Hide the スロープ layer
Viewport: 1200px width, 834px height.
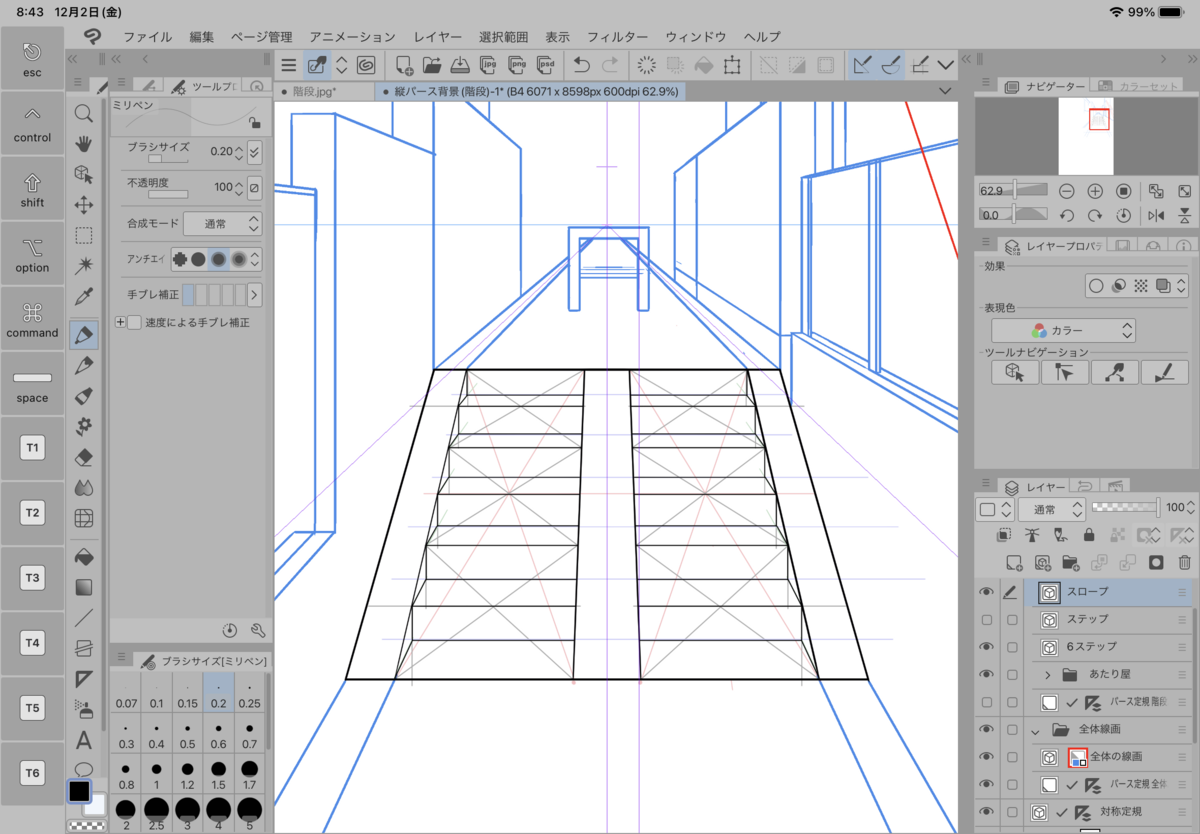click(986, 592)
